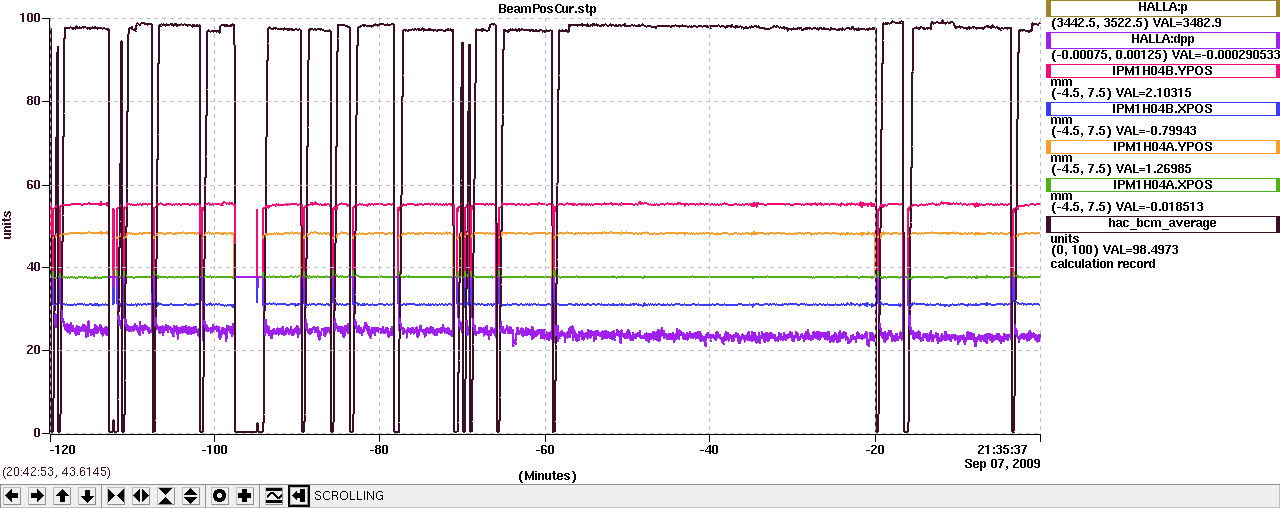Click the Sep 07, 2009 date label

coord(1002,464)
